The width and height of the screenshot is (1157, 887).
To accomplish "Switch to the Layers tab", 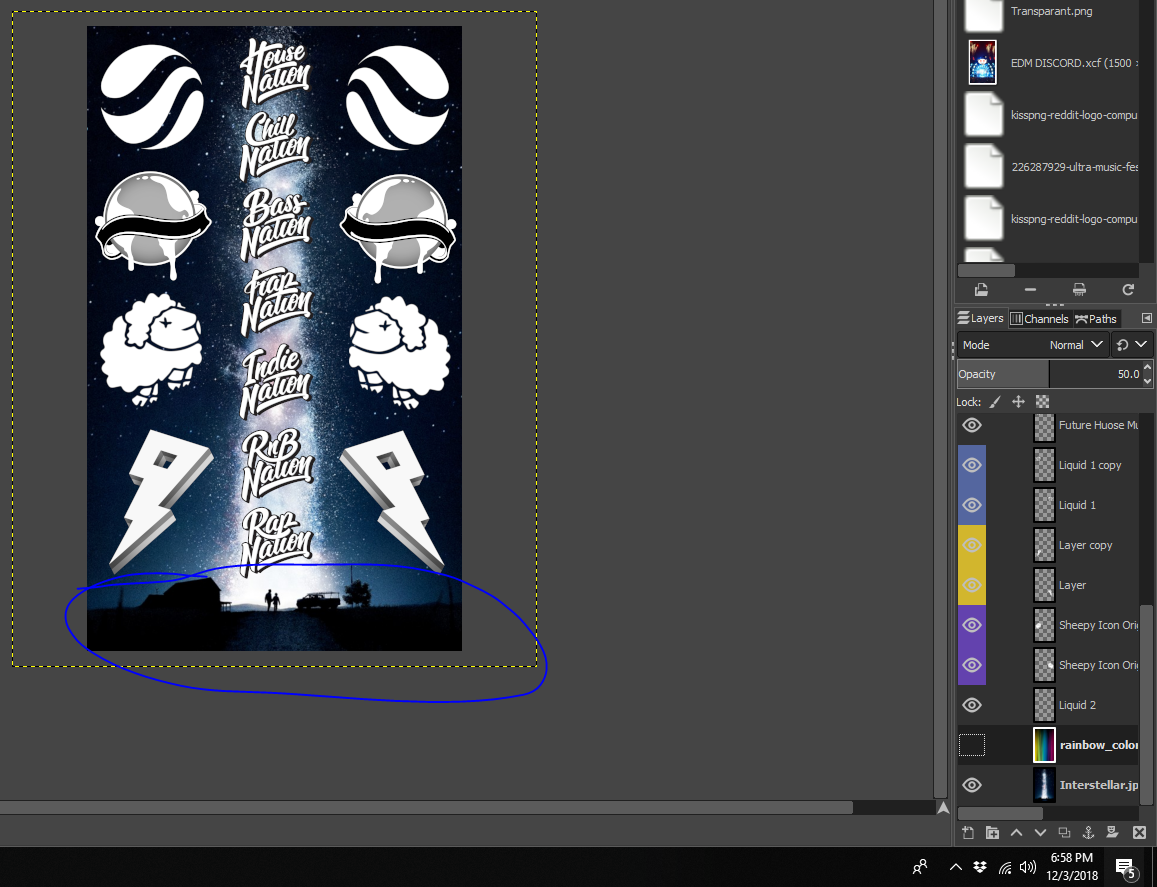I will (x=981, y=318).
